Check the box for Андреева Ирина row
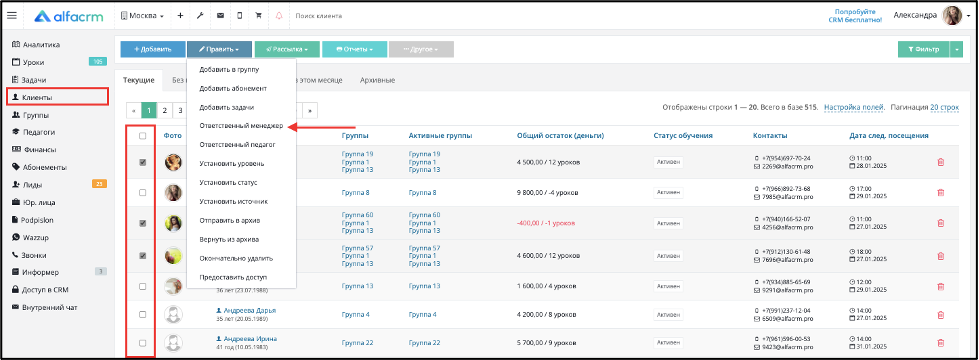The image size is (979, 360). 142,343
